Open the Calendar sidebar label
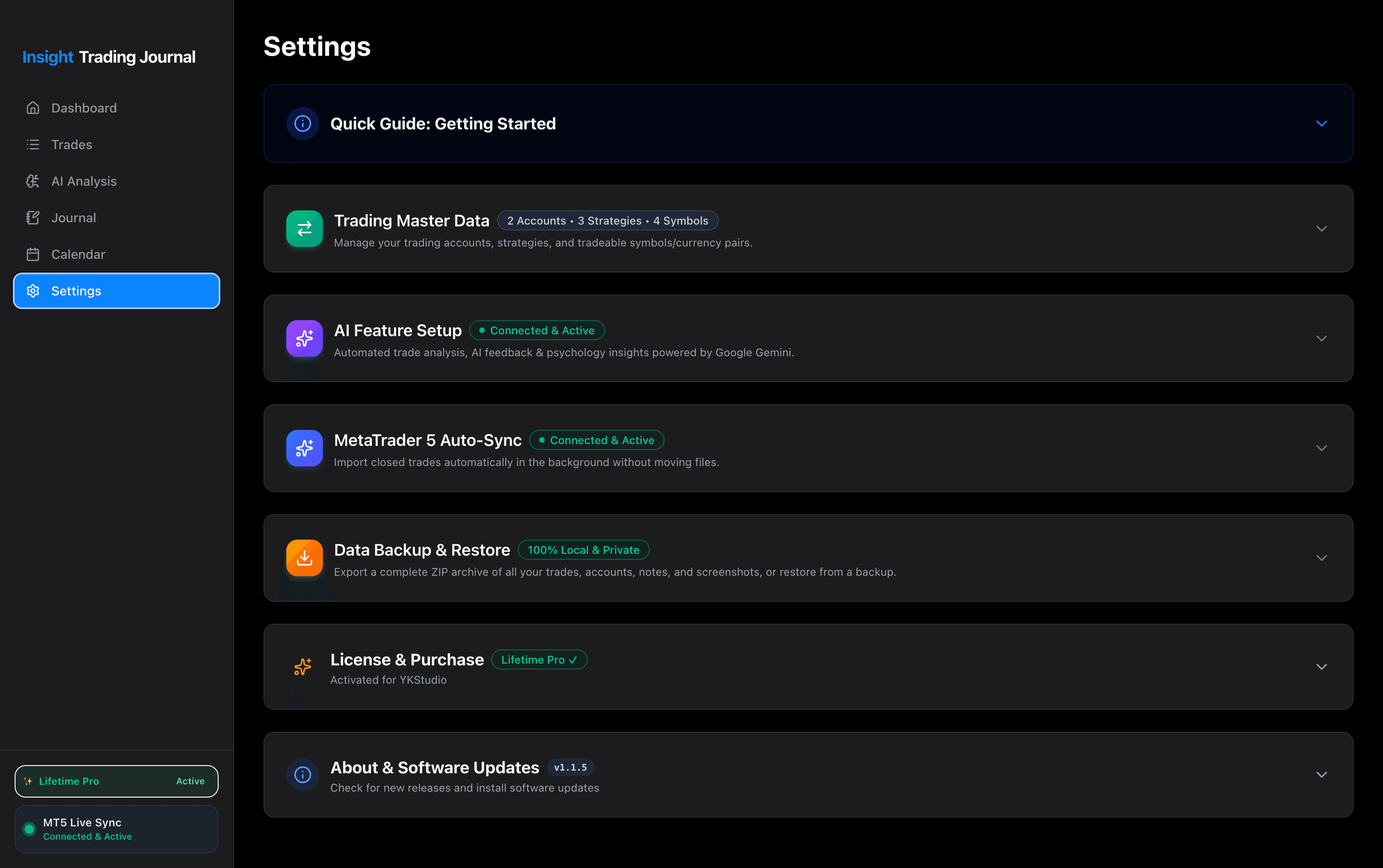Viewport: 1383px width, 868px height. click(x=78, y=254)
